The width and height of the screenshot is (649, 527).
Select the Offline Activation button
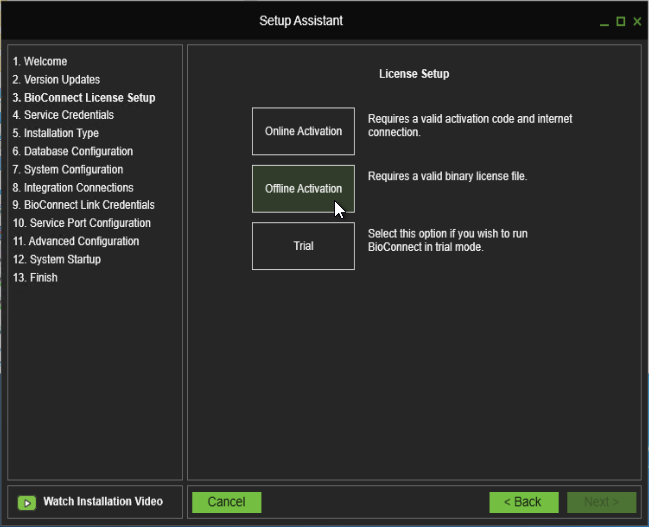point(303,188)
